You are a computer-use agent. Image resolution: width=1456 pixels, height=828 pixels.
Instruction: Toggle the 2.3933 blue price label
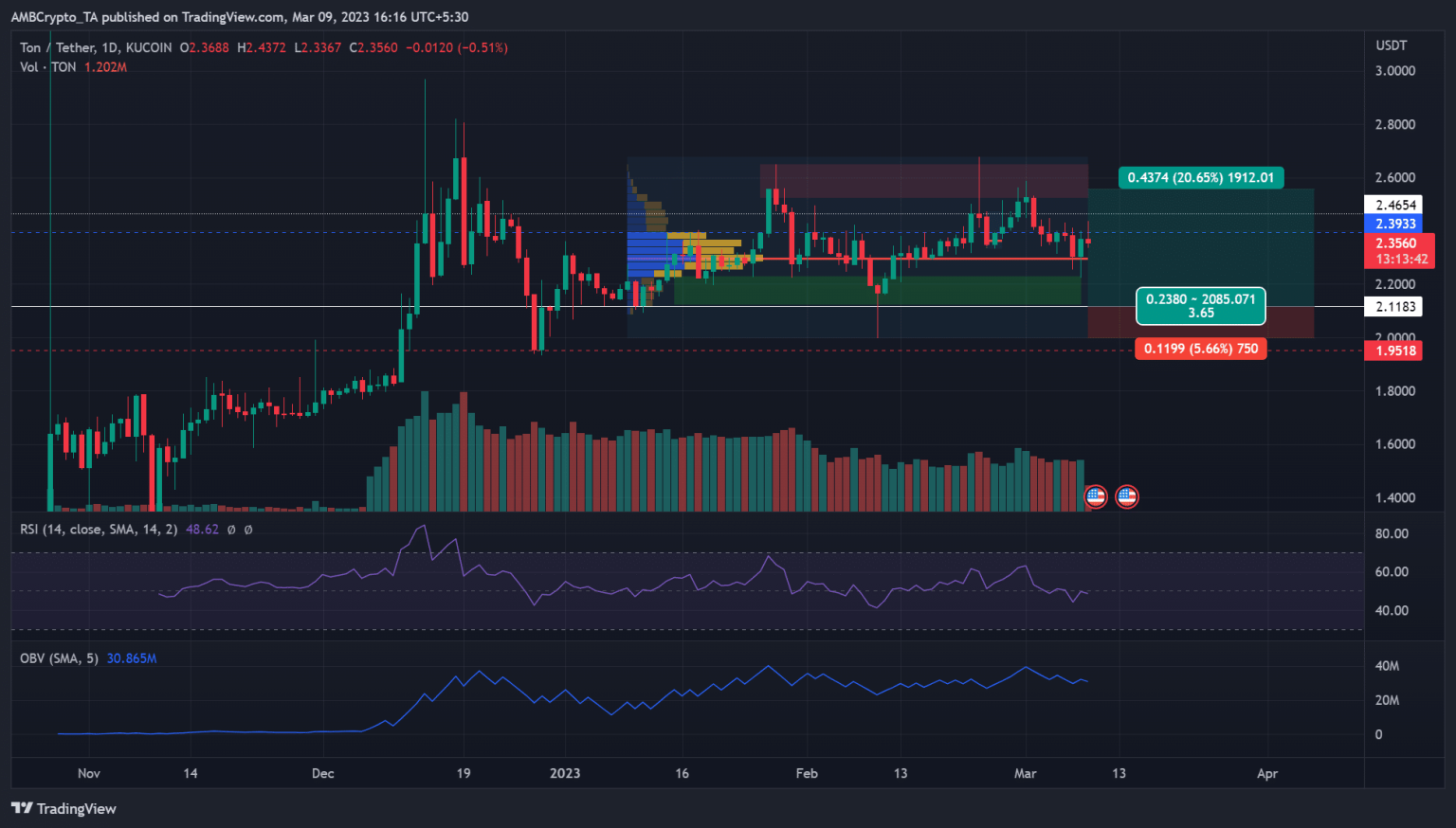(1395, 224)
